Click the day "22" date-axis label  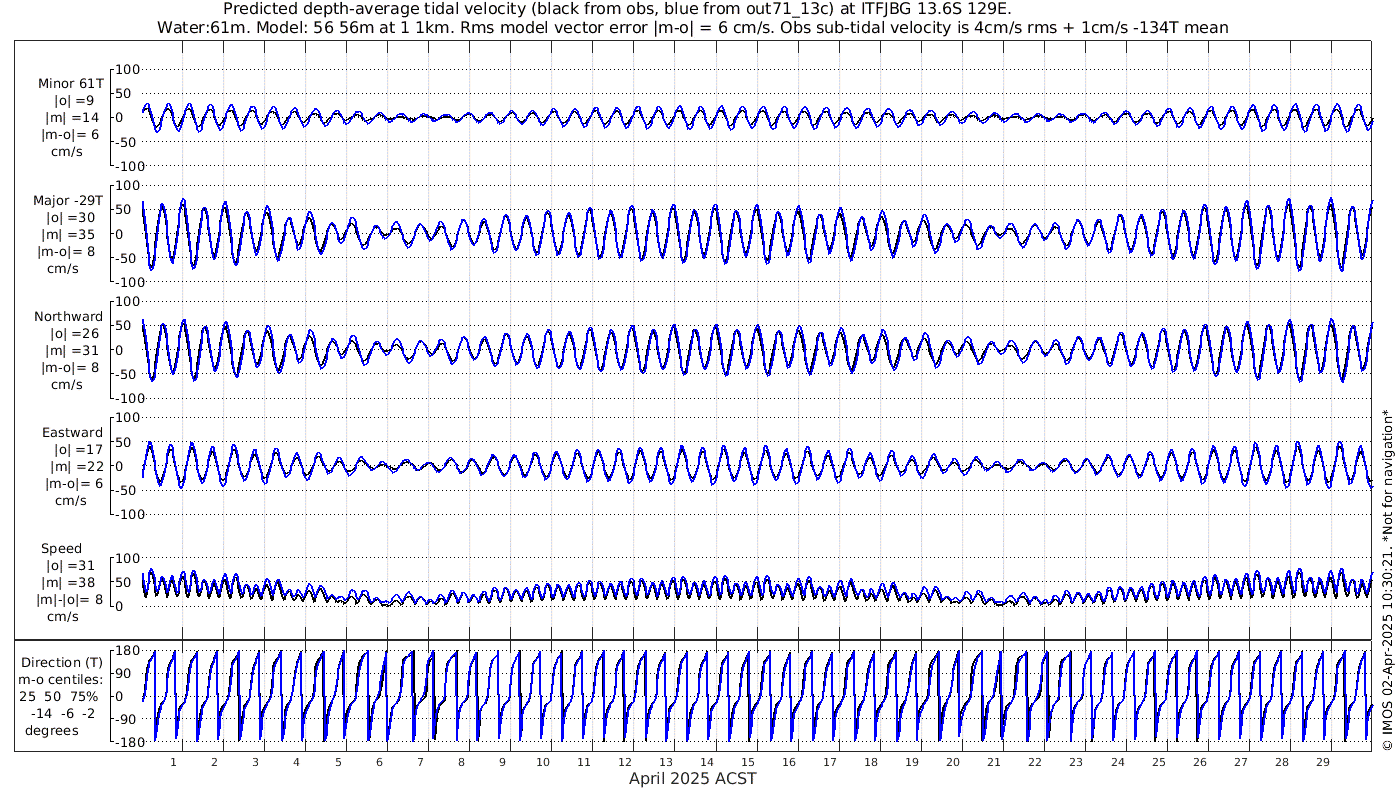[x=1035, y=762]
